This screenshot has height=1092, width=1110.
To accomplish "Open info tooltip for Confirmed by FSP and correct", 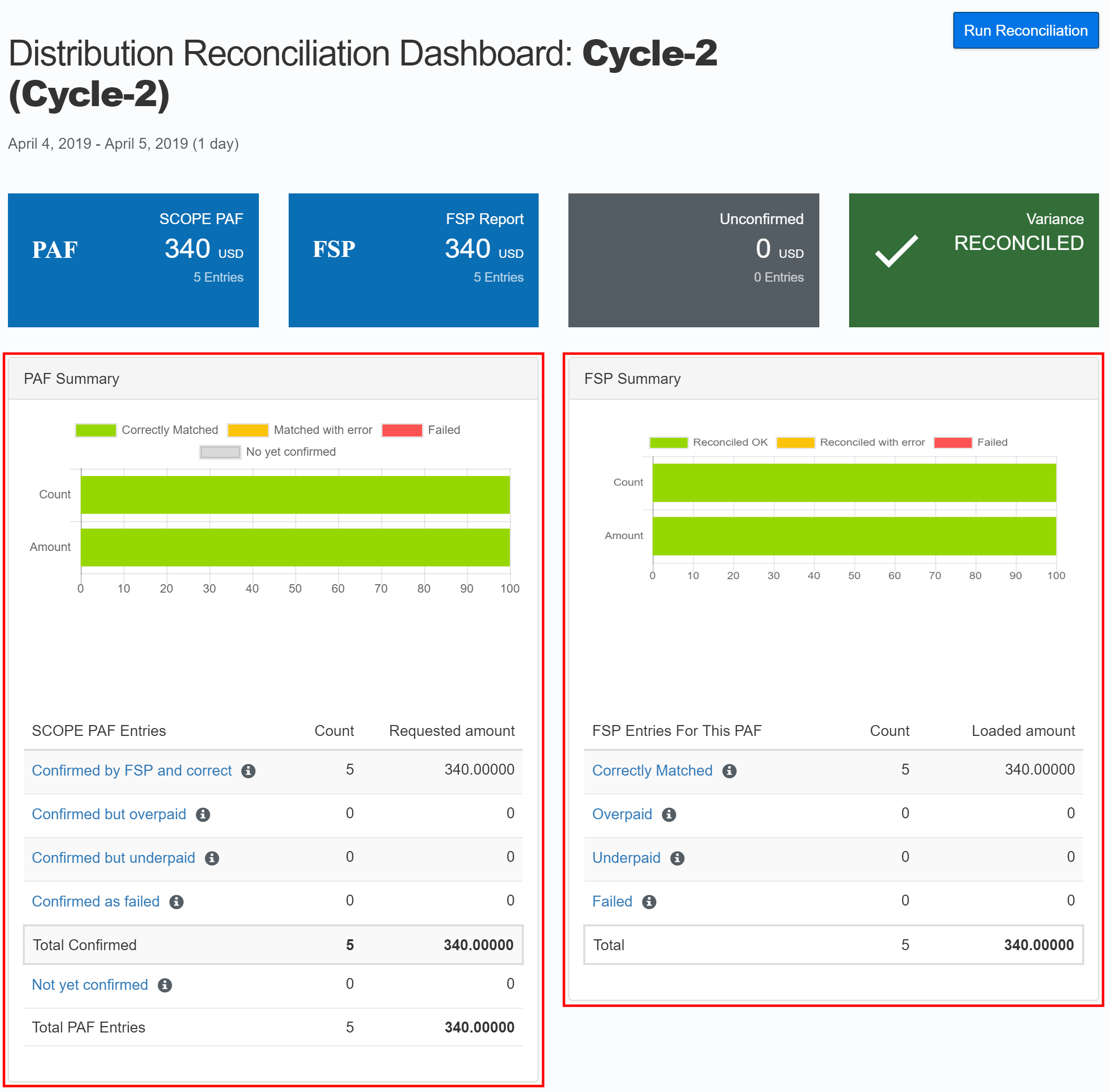I will pyautogui.click(x=248, y=771).
